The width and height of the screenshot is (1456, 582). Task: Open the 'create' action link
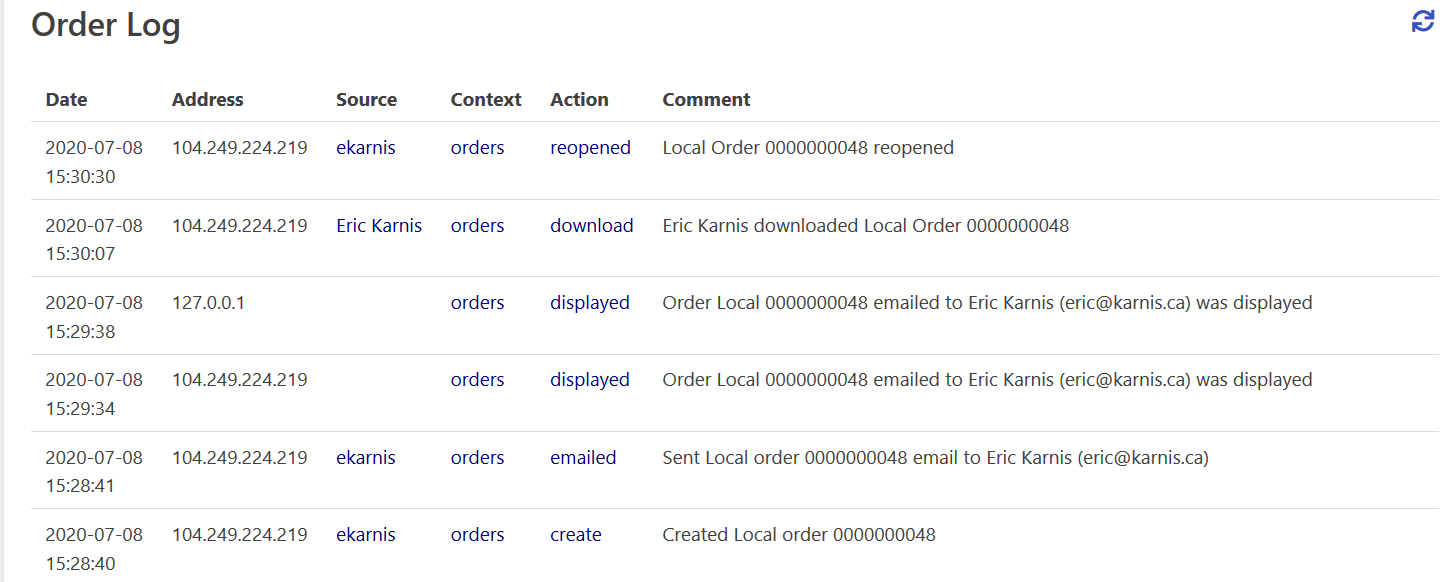click(576, 534)
